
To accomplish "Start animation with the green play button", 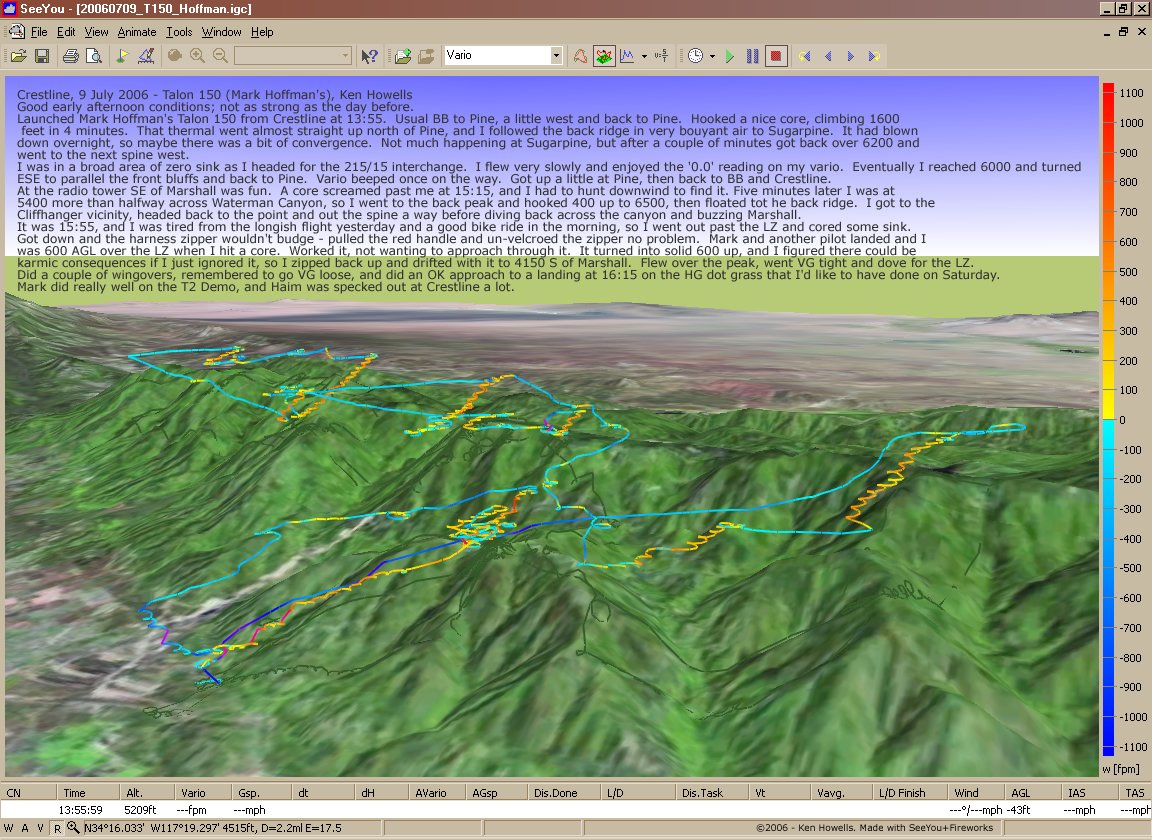I will pyautogui.click(x=730, y=56).
